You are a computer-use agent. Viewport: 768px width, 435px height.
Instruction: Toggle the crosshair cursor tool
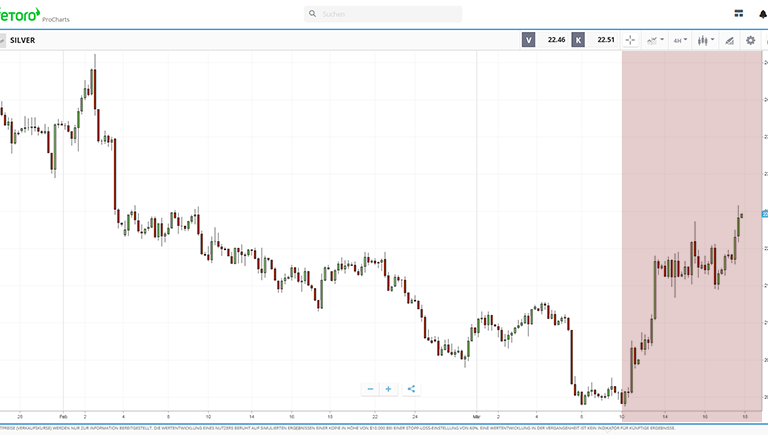630,40
